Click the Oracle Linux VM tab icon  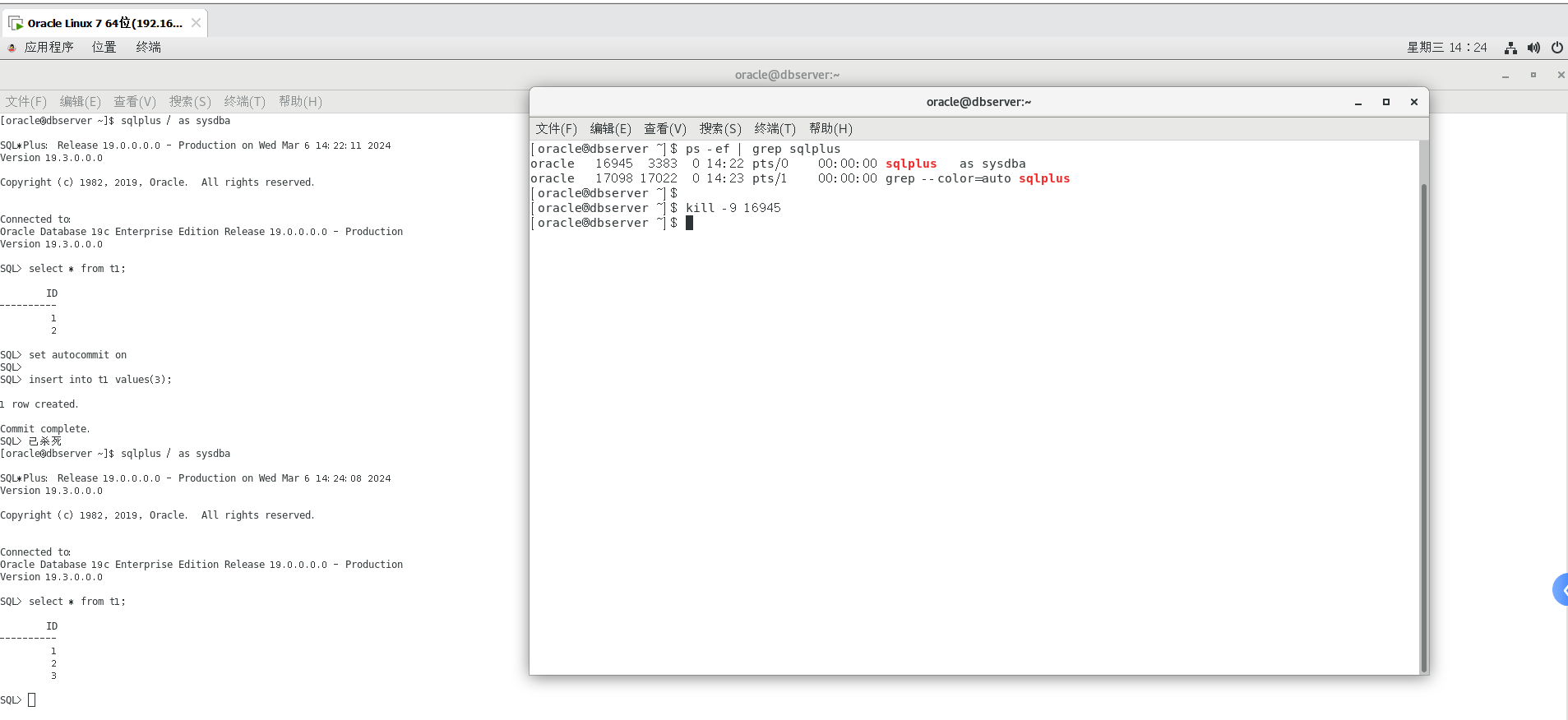(16, 24)
